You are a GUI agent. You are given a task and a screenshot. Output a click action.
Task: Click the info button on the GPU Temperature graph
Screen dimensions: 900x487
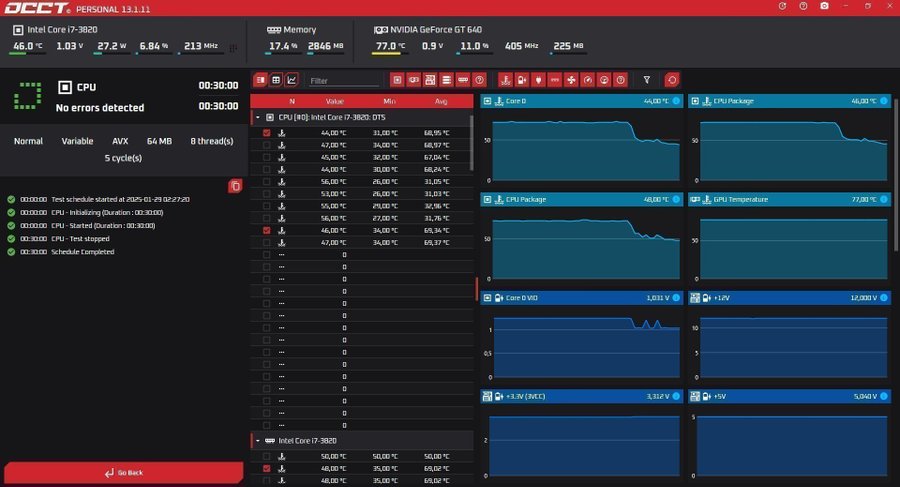[883, 199]
